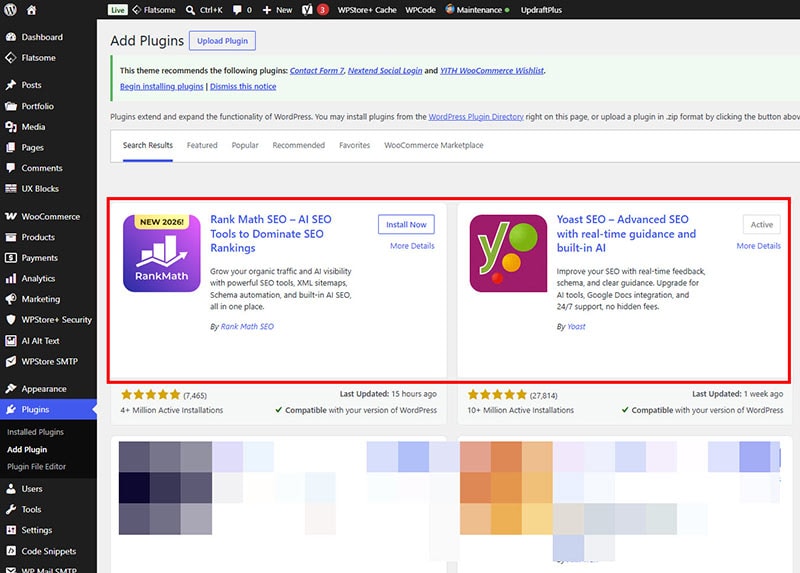Open the WPCode admin bar item

coord(420,10)
